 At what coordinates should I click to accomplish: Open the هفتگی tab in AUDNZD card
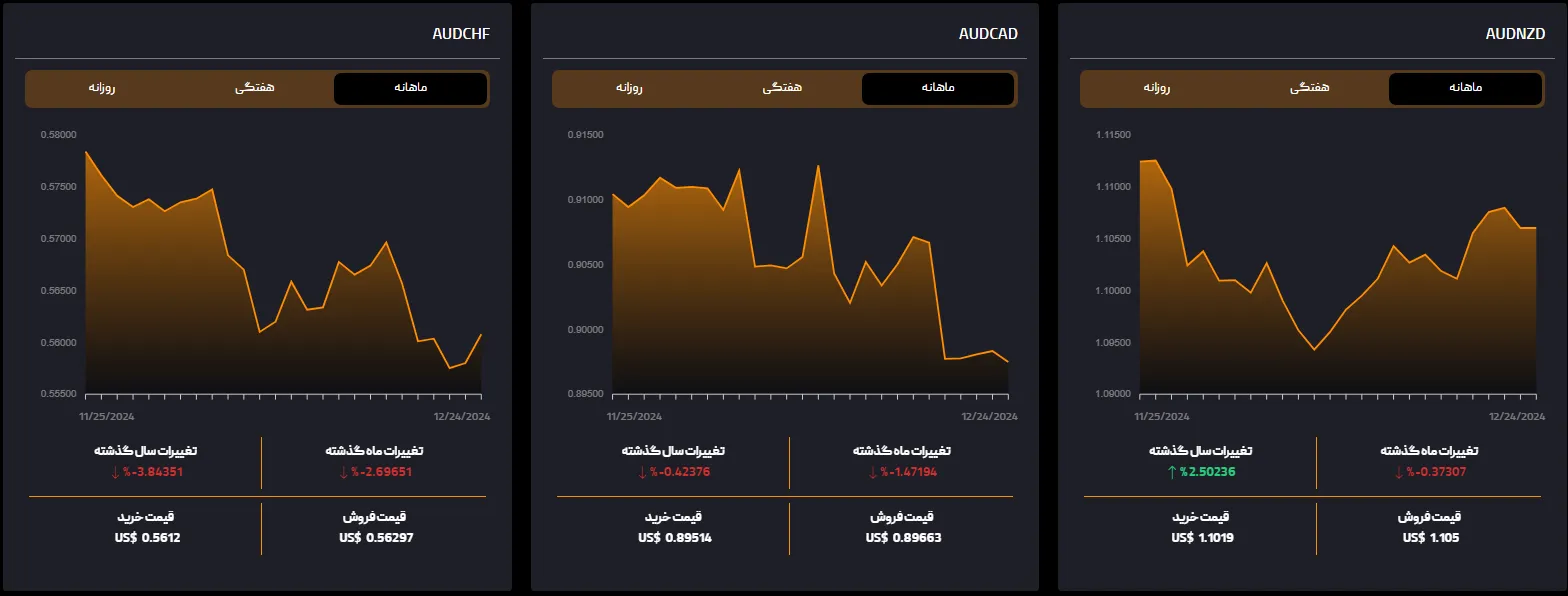click(x=1310, y=88)
